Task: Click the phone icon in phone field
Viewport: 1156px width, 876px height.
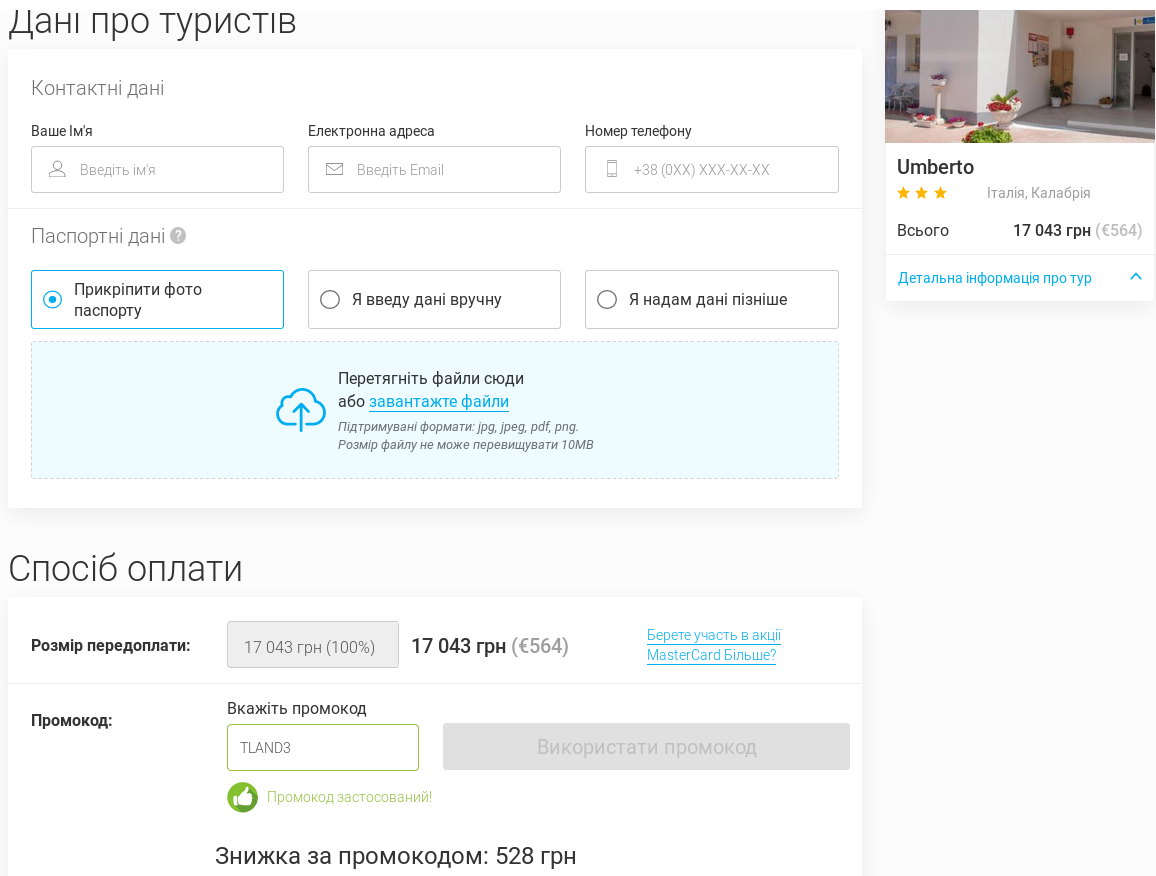Action: click(x=612, y=169)
